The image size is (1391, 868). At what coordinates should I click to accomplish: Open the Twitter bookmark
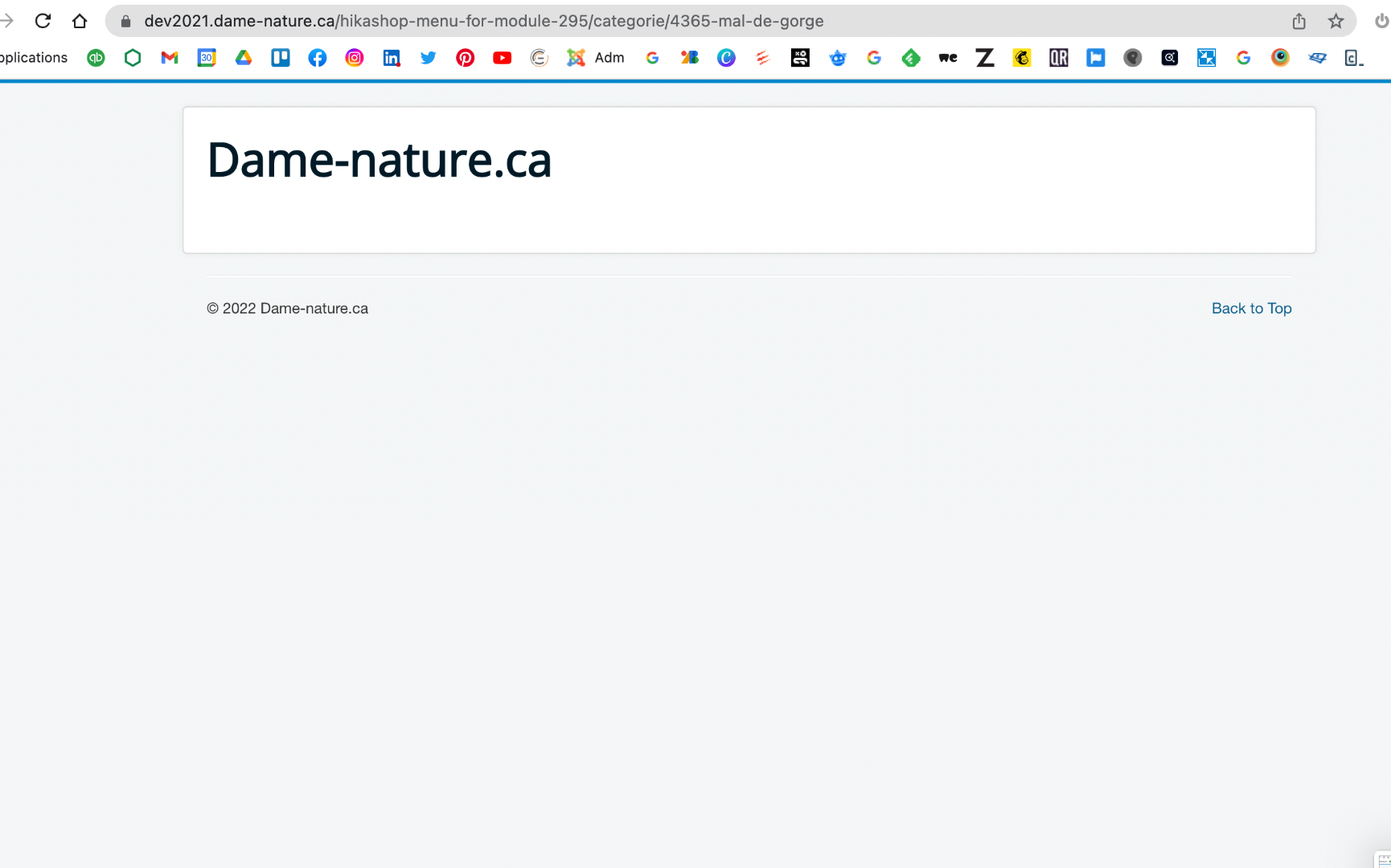429,58
